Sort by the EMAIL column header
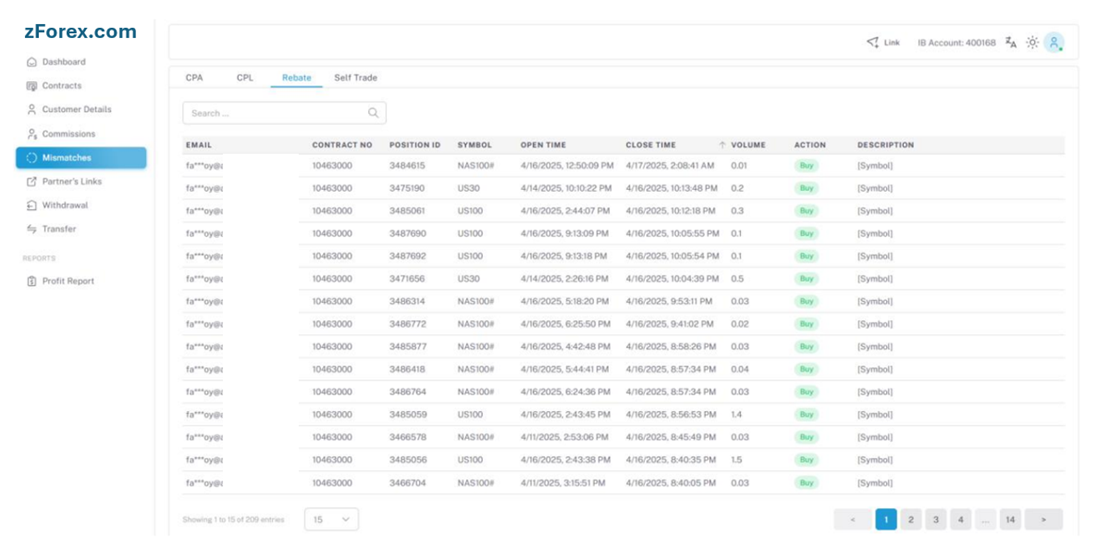Viewport: 1097px width, 550px height. [x=199, y=145]
